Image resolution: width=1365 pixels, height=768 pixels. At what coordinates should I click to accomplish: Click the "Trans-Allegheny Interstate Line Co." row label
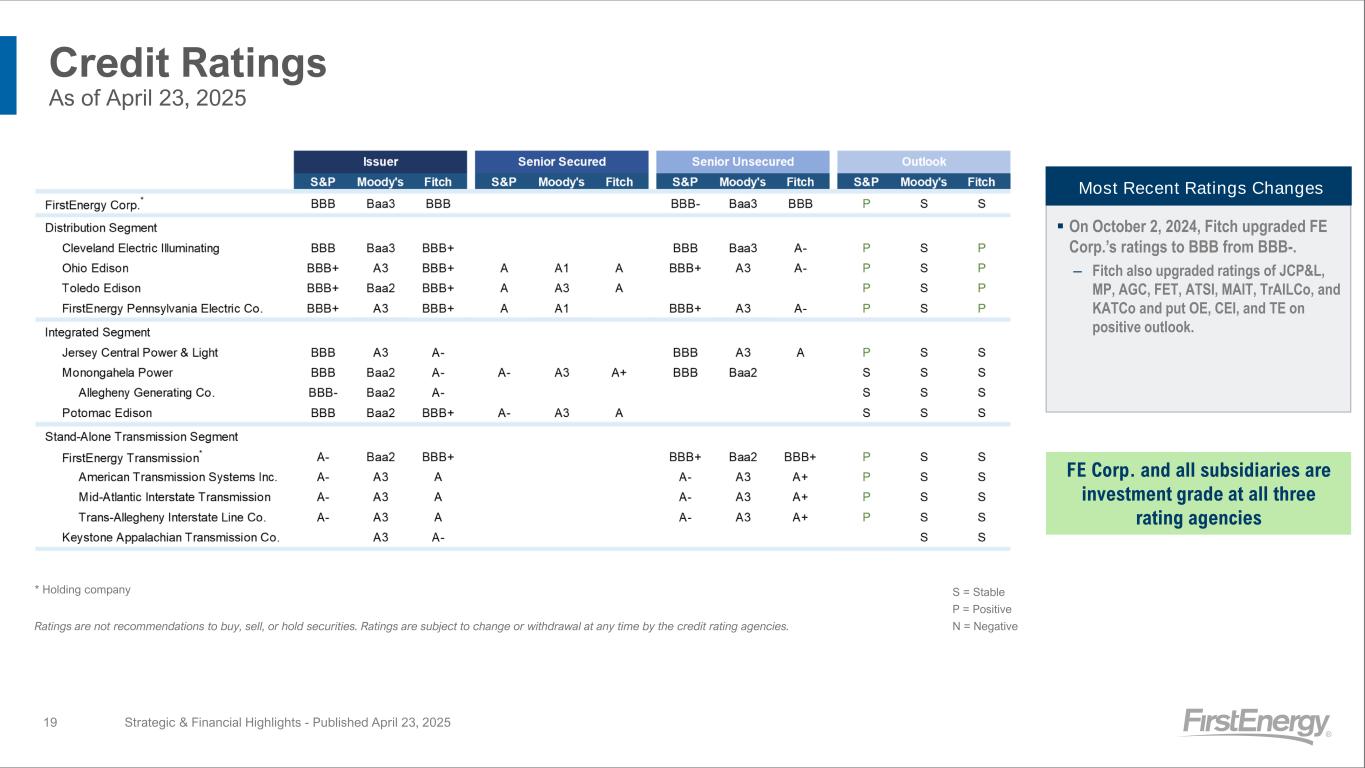[172, 517]
